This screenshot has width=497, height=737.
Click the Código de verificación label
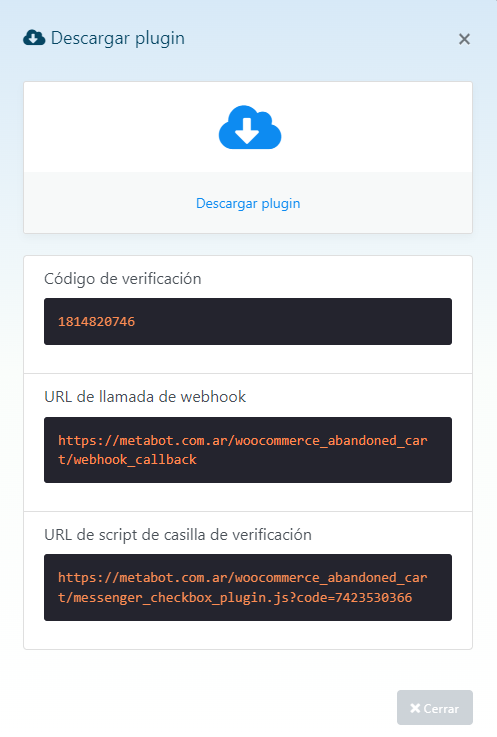coord(123,279)
